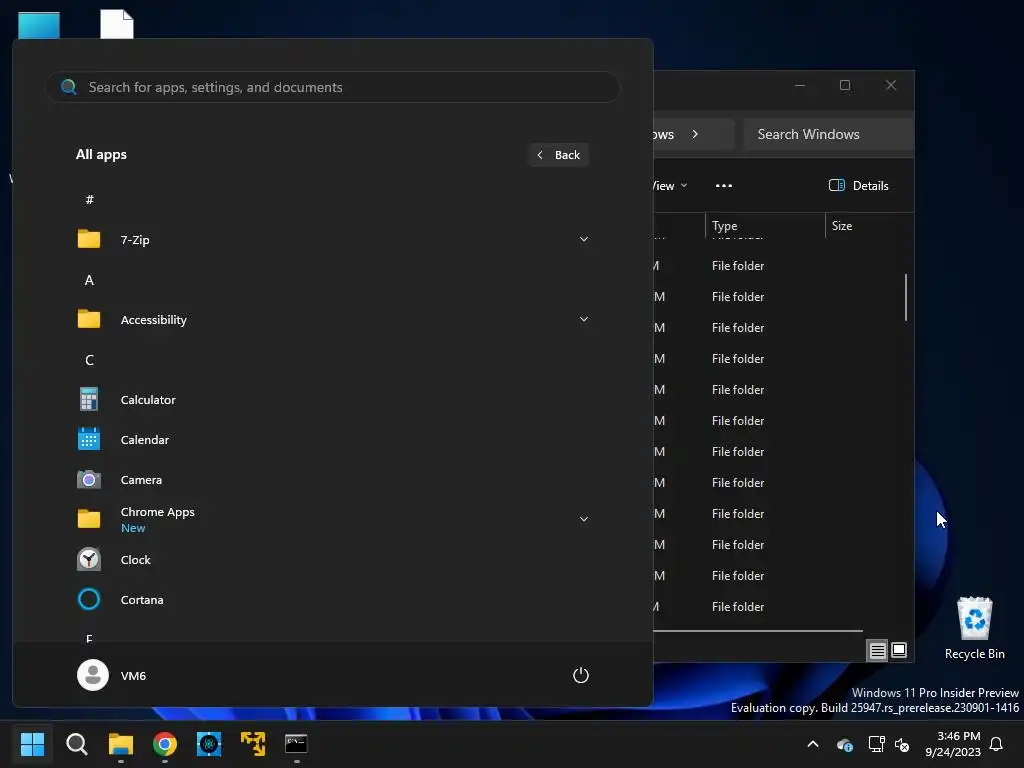1024x768 pixels.
Task: Open the See more menu in File Explorer
Action: [724, 185]
